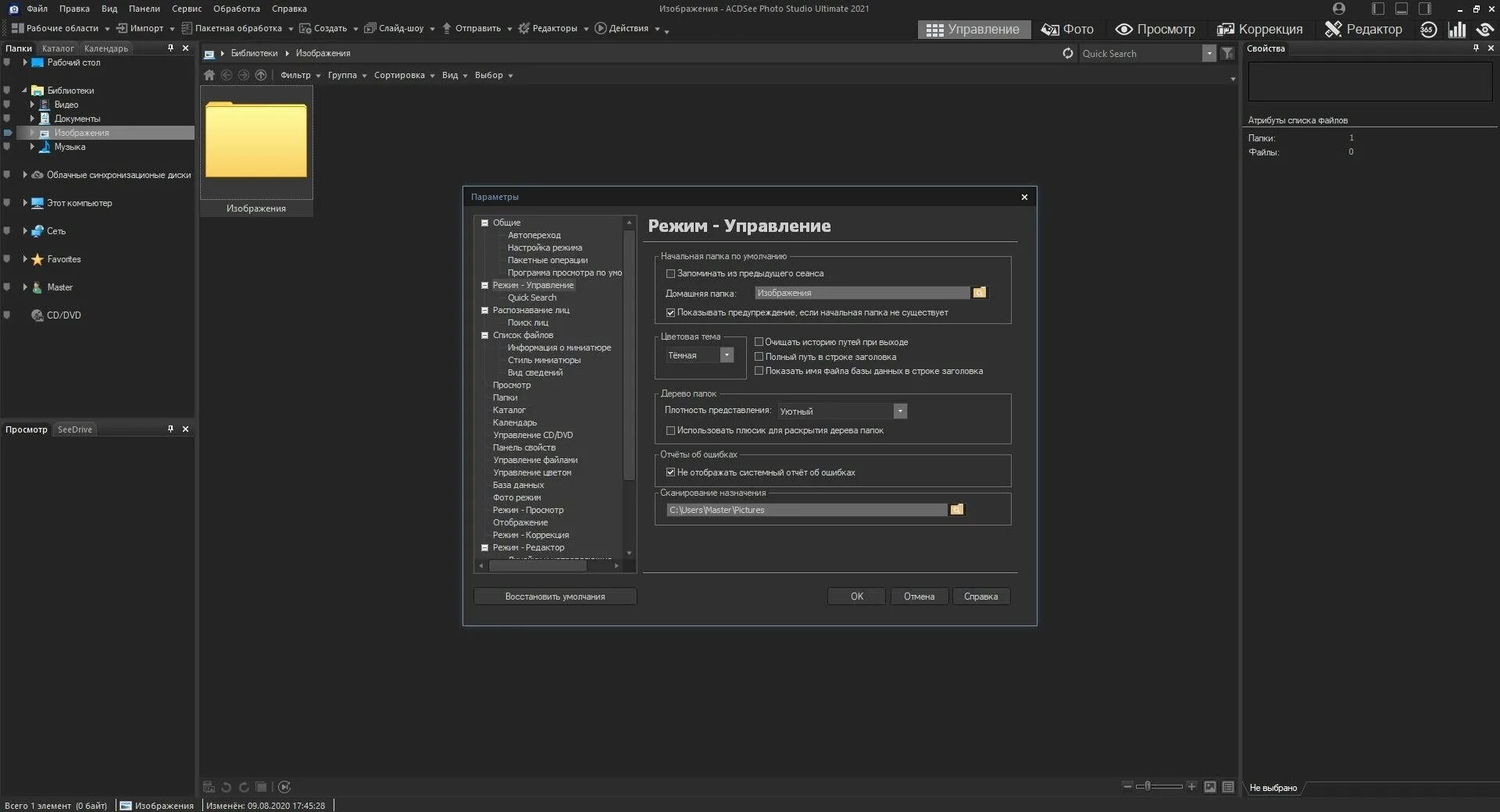This screenshot has width=1500, height=812.
Task: Enable Показать имя файла базы данных checkbox
Action: [x=759, y=371]
